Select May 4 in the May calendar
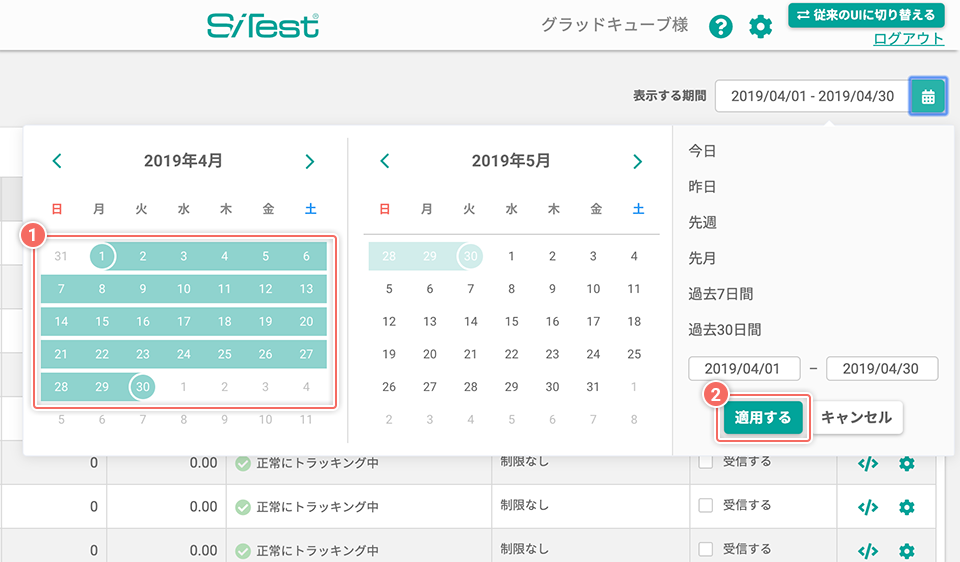This screenshot has height=562, width=960. click(x=634, y=256)
